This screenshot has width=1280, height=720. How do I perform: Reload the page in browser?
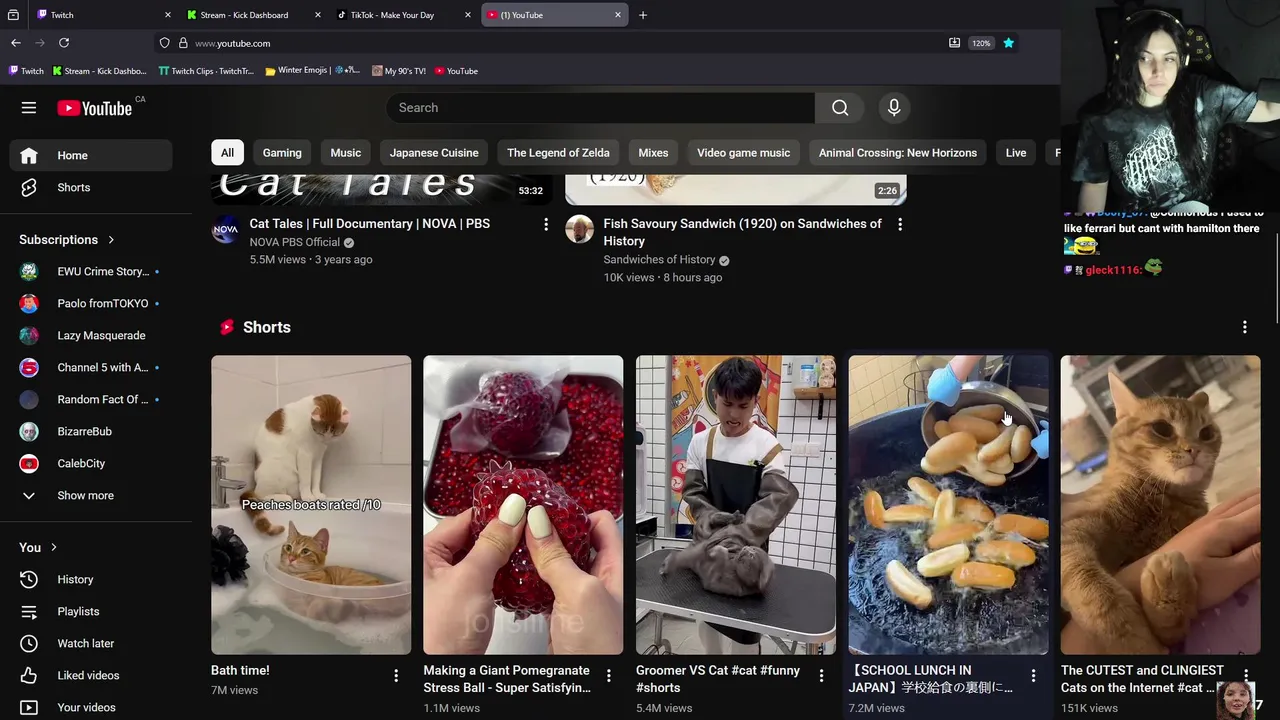pyautogui.click(x=64, y=43)
